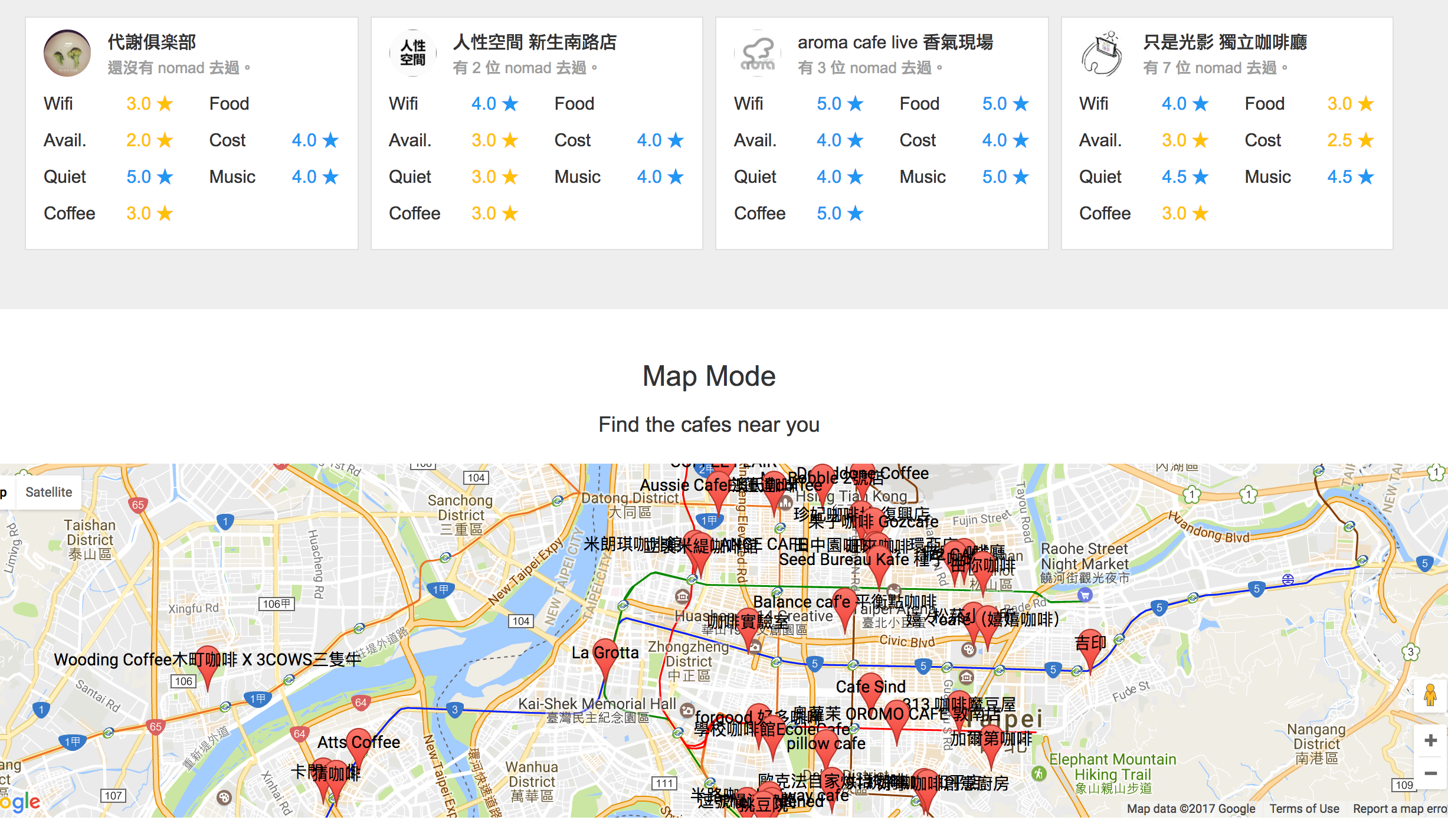
Task: Click the Street View pegman icon
Action: pyautogui.click(x=1430, y=695)
